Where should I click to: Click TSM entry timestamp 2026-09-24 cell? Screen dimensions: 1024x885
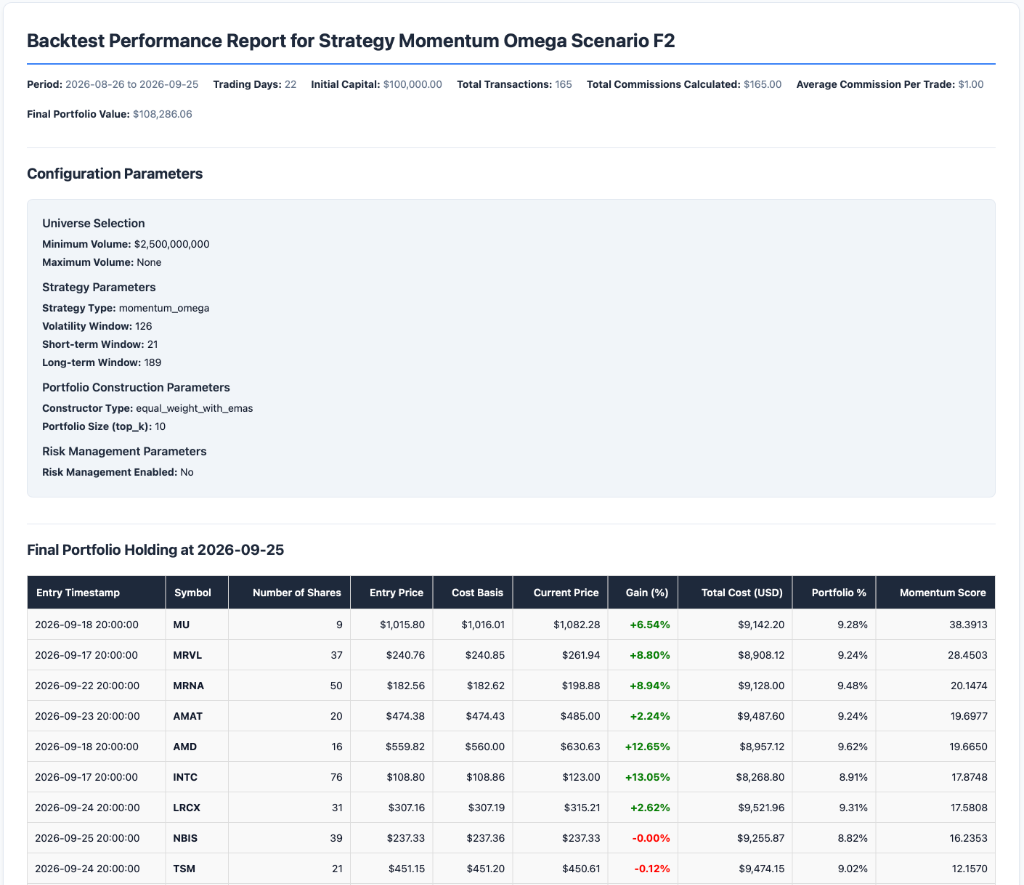[x=96, y=869]
